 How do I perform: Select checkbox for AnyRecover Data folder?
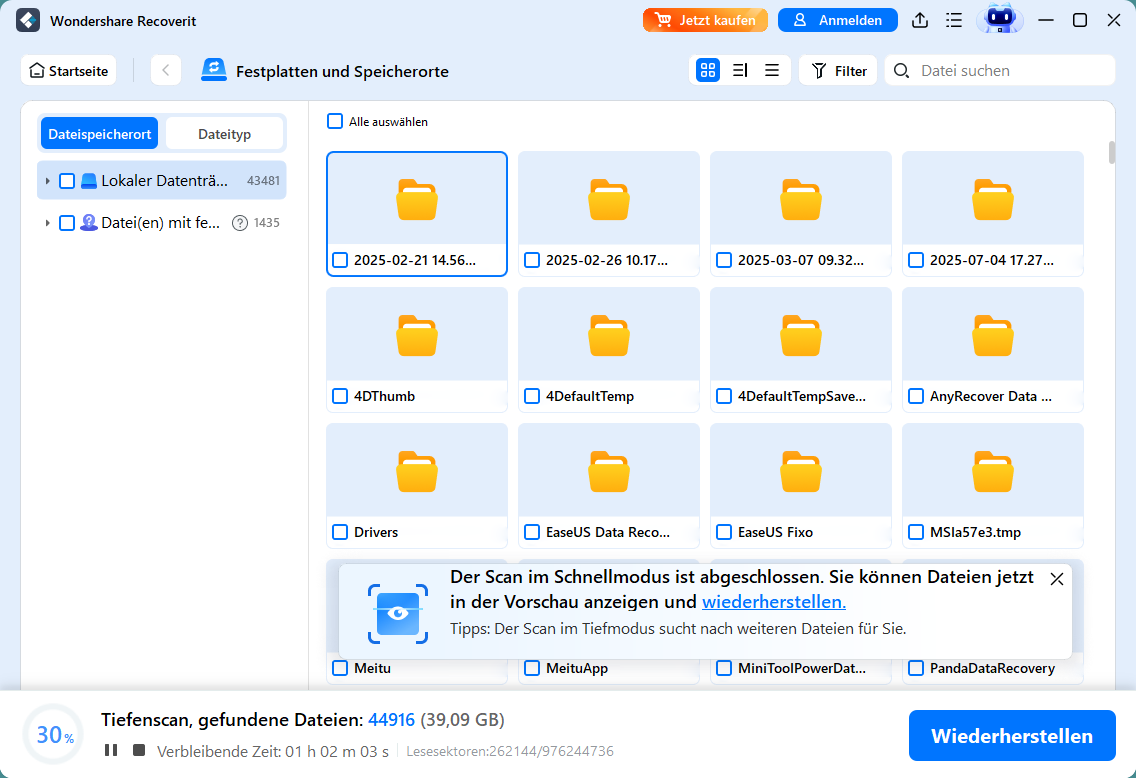916,396
